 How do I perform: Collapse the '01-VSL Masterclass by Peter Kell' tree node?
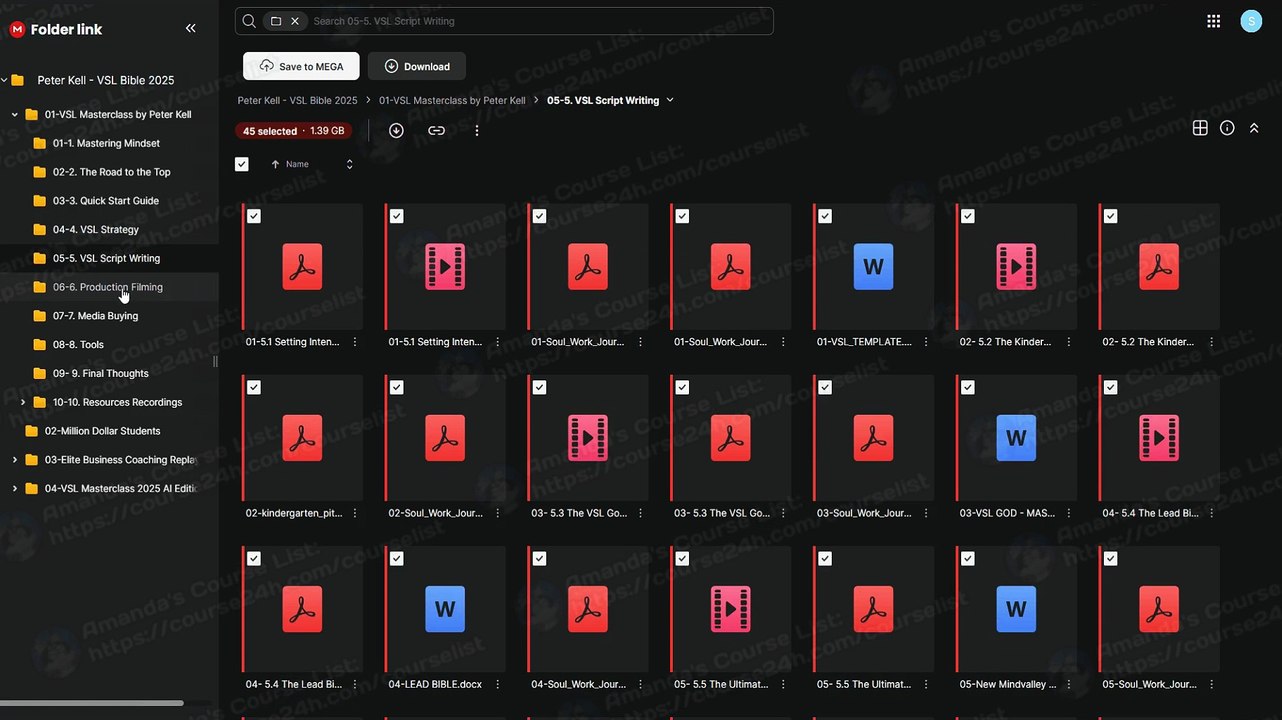[x=15, y=115]
